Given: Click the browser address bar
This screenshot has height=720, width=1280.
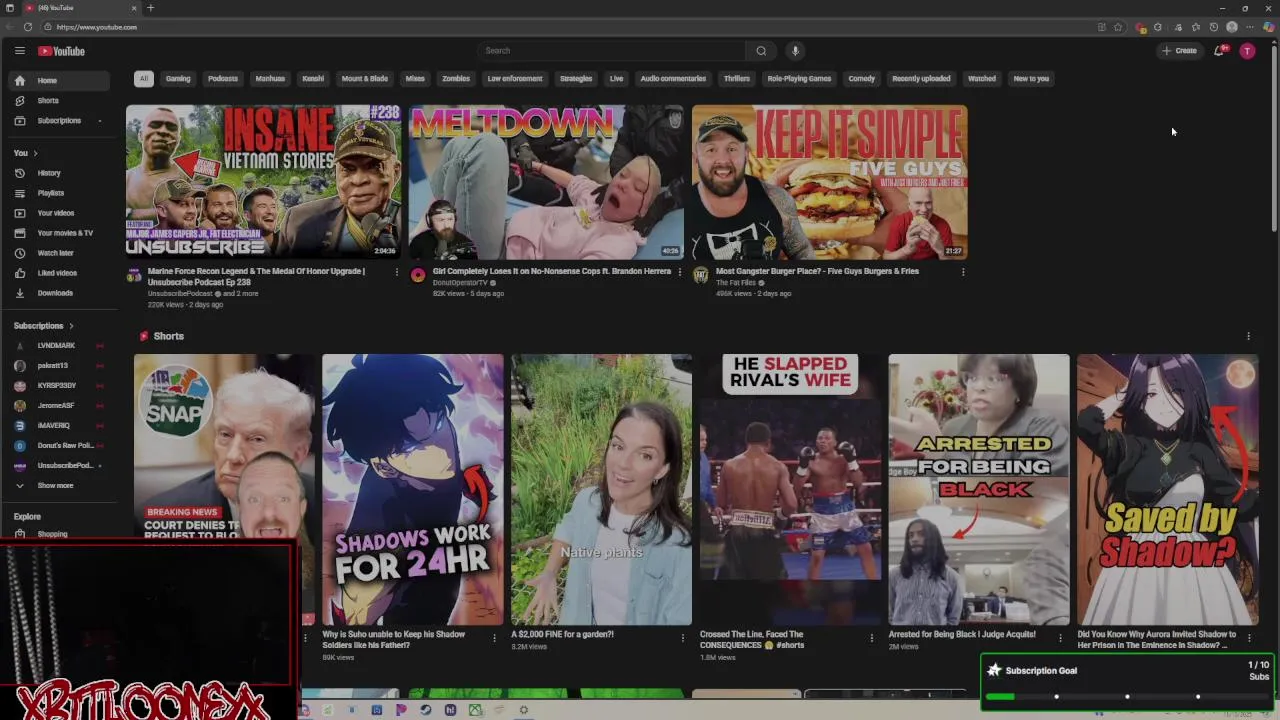Looking at the screenshot, I should [x=570, y=27].
